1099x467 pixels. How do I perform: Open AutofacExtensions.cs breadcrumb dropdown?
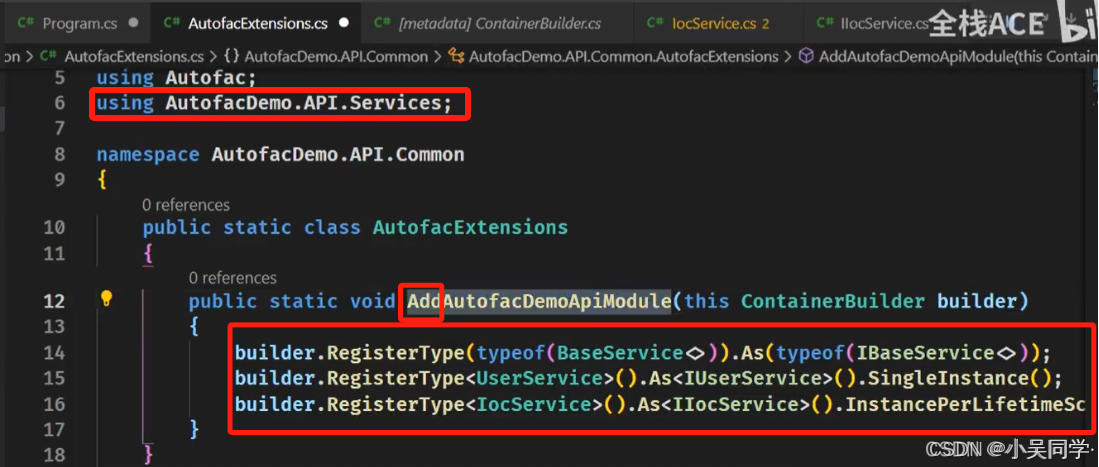[x=134, y=56]
